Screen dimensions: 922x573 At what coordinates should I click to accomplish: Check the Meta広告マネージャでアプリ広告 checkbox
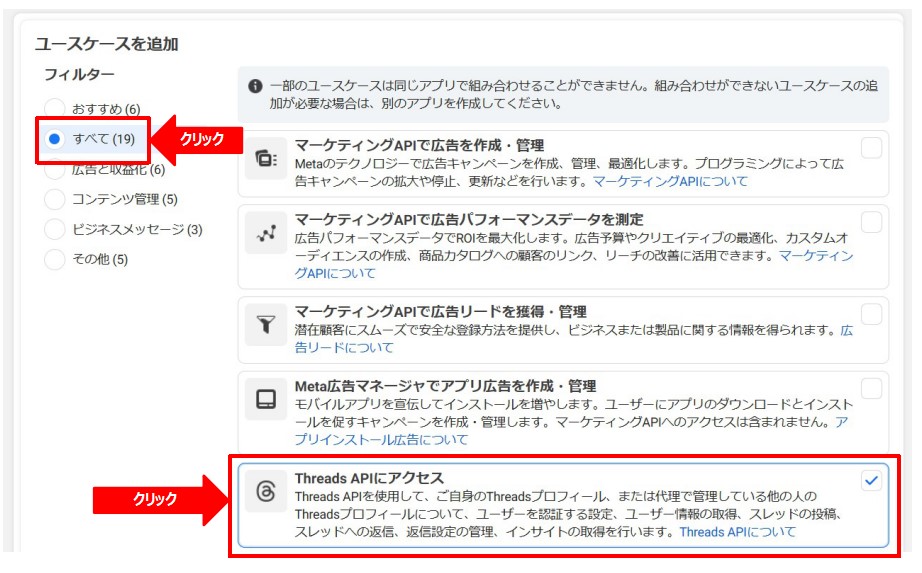tap(871, 389)
